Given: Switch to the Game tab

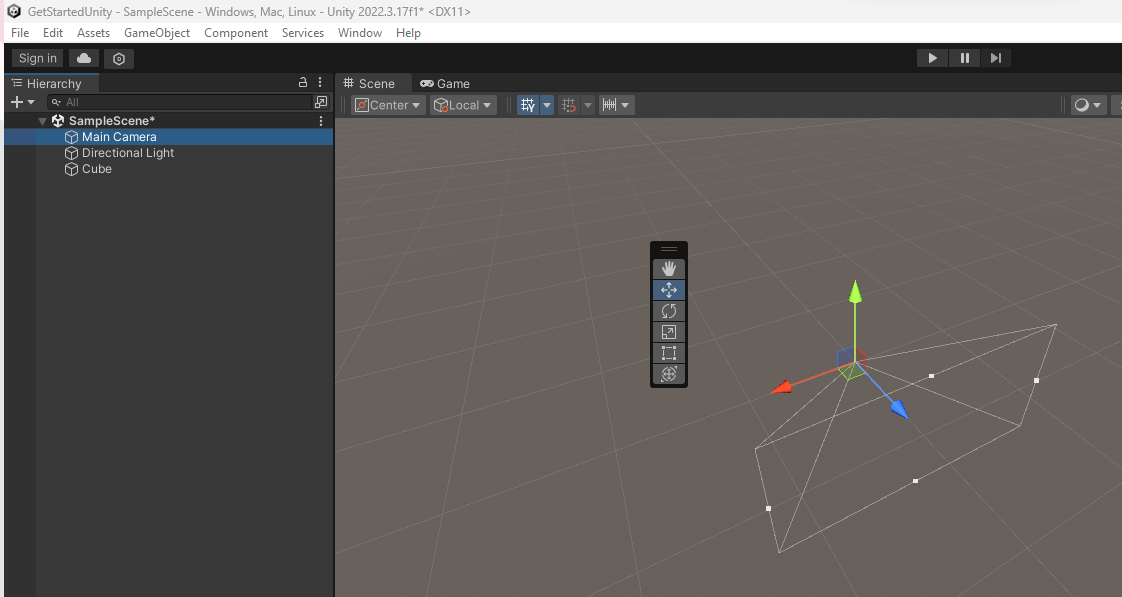Looking at the screenshot, I should click(x=445, y=83).
